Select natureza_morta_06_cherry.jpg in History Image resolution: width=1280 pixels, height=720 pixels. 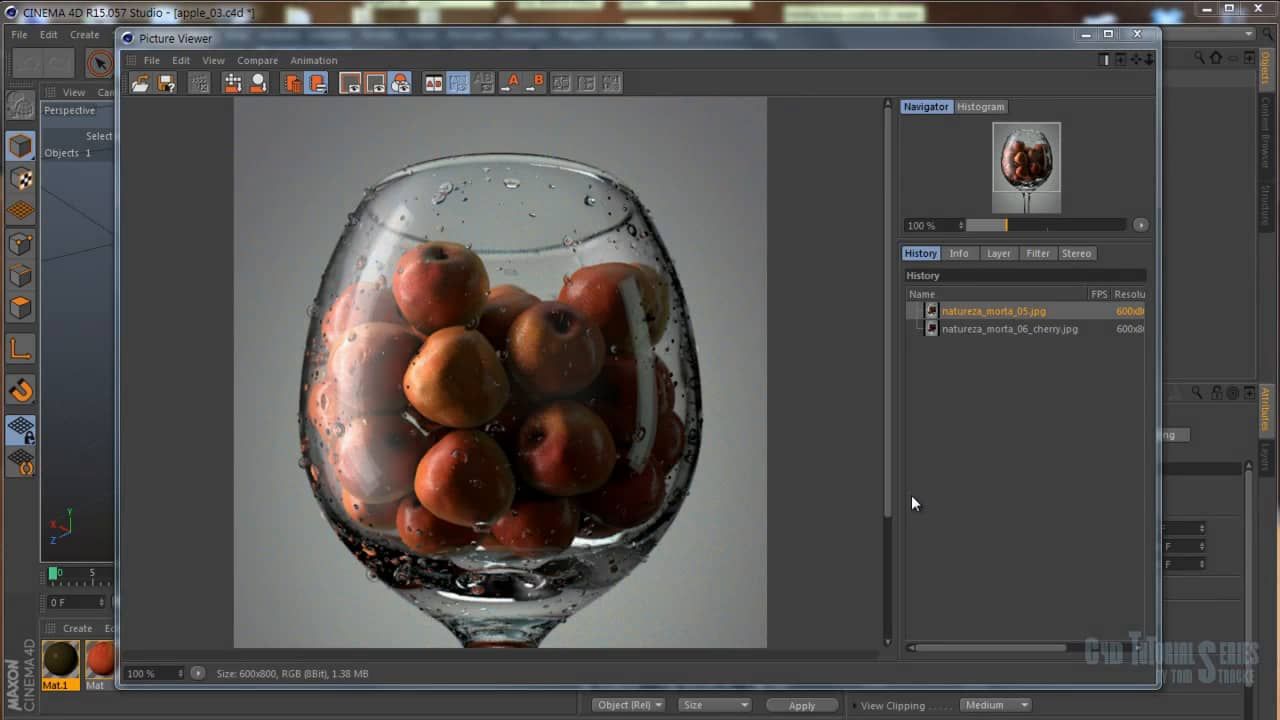point(1009,329)
